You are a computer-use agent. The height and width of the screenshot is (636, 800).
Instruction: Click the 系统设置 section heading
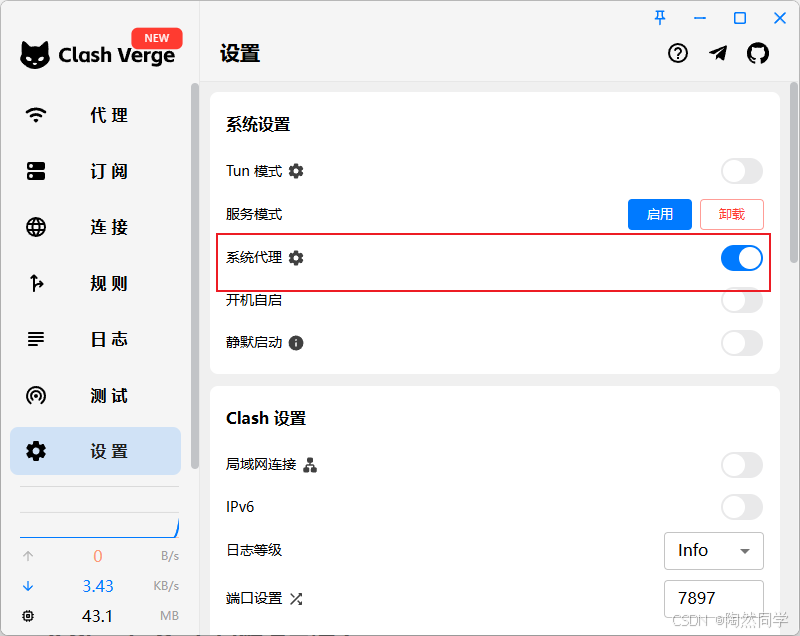[x=258, y=124]
